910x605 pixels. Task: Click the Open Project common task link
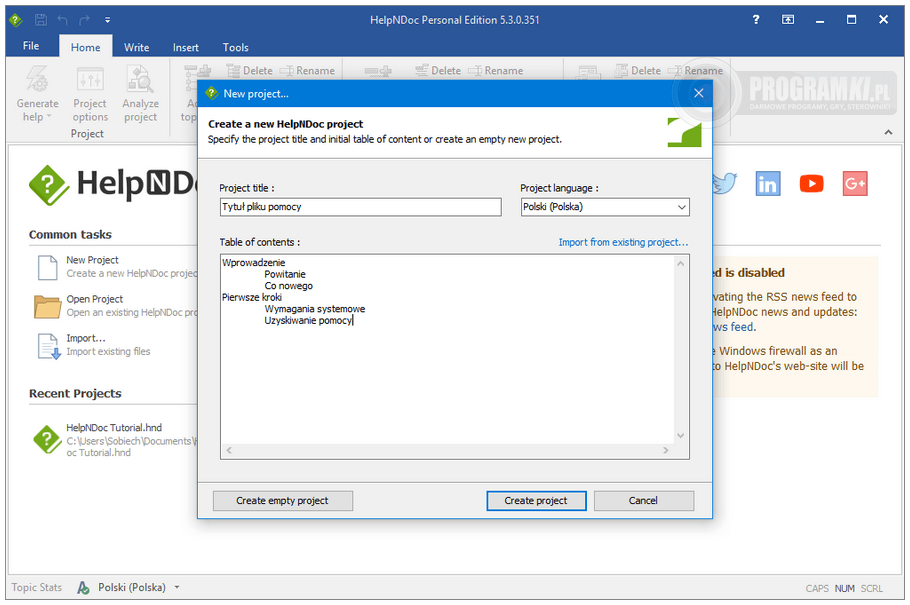[x=95, y=299]
